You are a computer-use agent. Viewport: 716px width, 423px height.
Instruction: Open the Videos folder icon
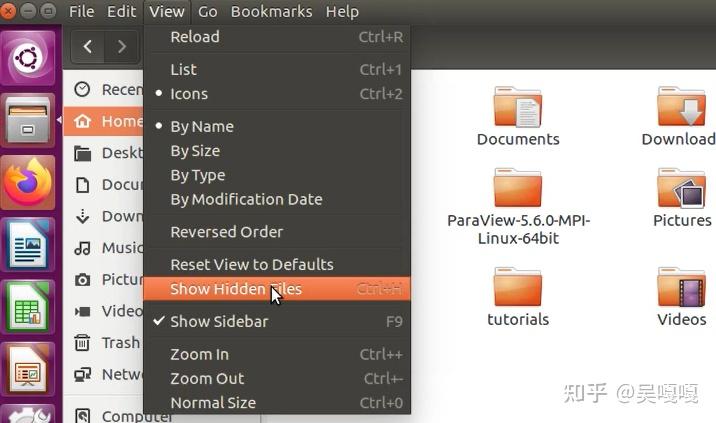click(x=681, y=288)
